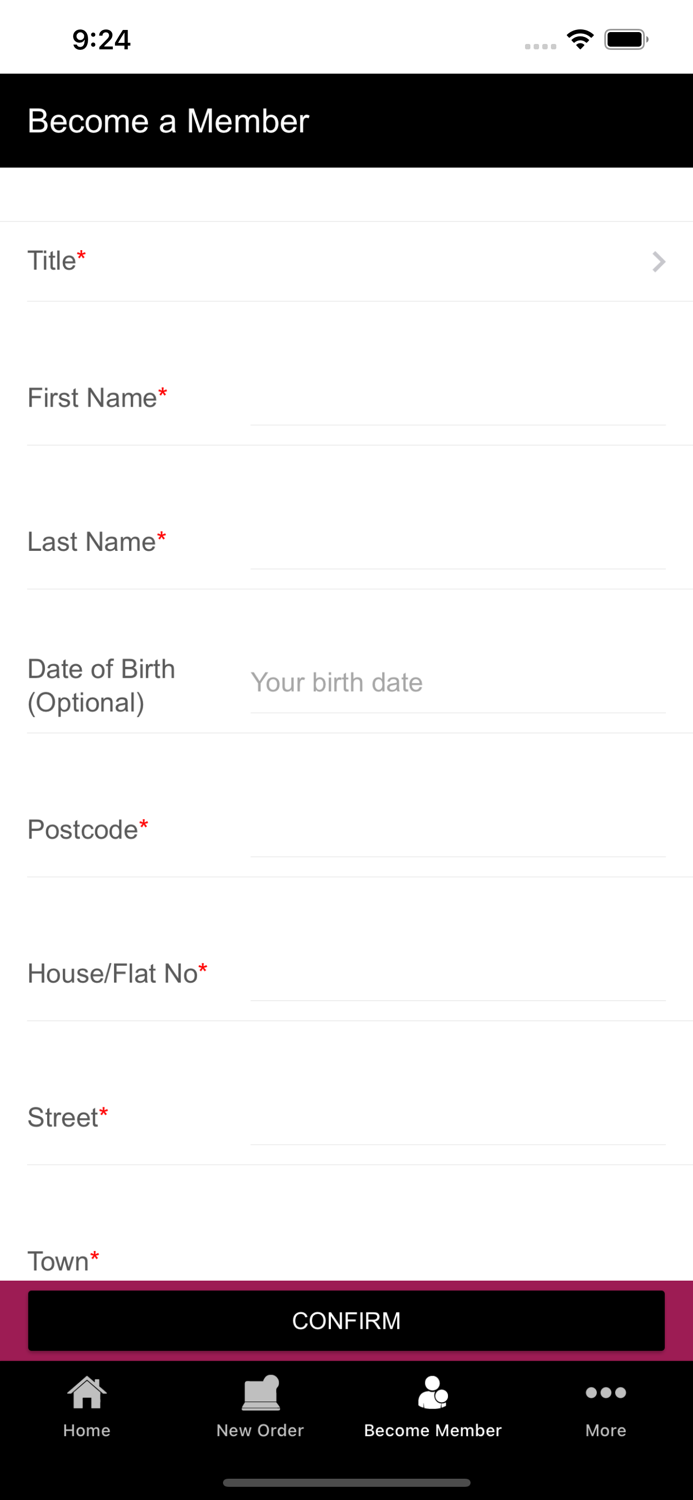Tap the Home house icon
The image size is (693, 1500).
[87, 1392]
